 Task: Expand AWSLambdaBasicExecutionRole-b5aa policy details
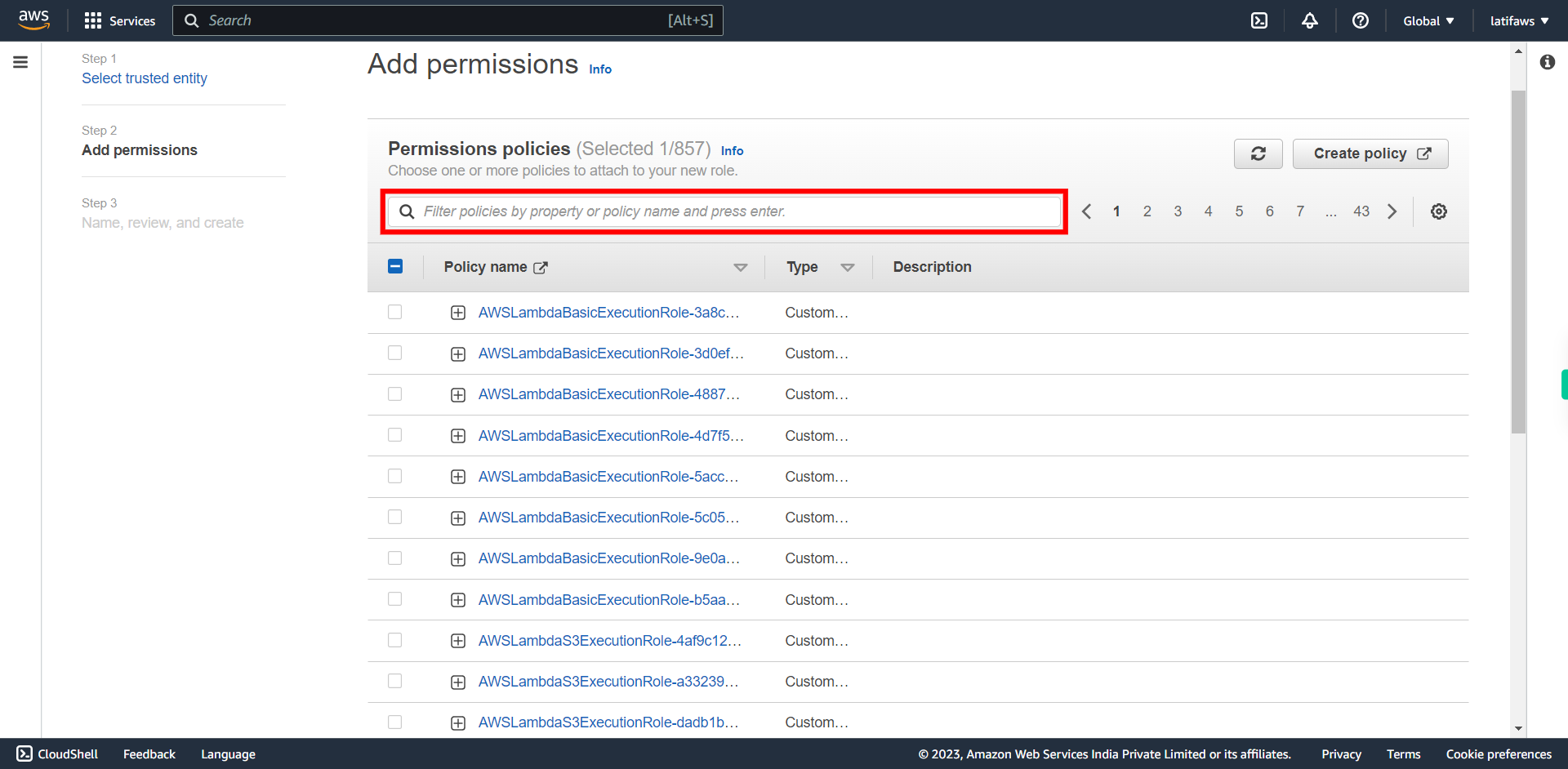click(x=458, y=600)
